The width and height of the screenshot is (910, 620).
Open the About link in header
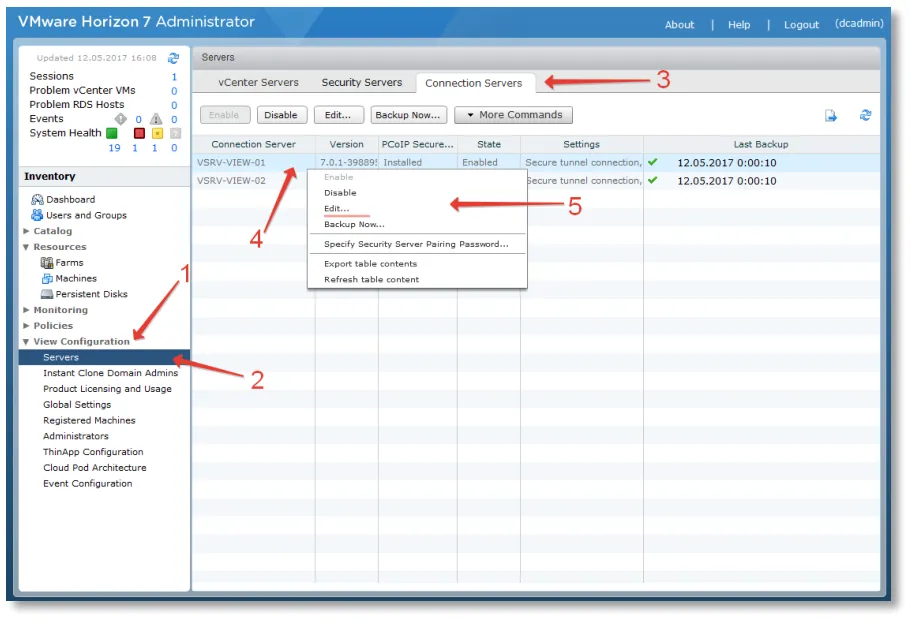pos(680,24)
